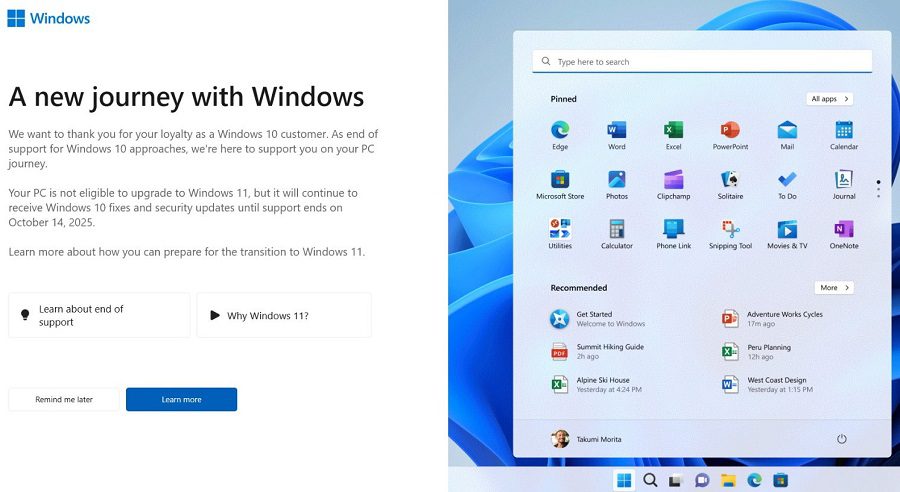The height and width of the screenshot is (492, 900).
Task: Open File Explorer on the taskbar
Action: [728, 480]
